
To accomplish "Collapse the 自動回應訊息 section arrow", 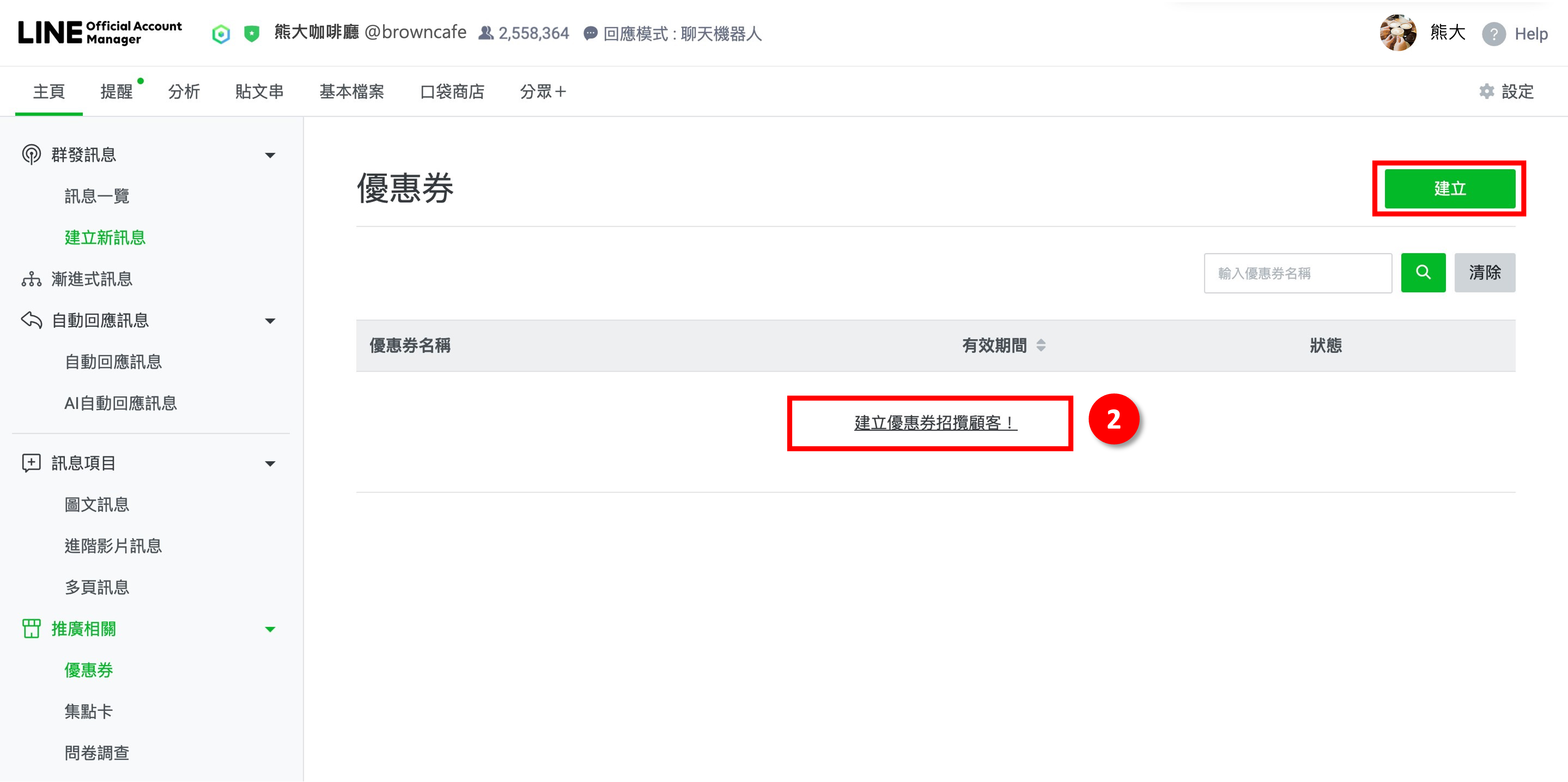I will [x=270, y=321].
